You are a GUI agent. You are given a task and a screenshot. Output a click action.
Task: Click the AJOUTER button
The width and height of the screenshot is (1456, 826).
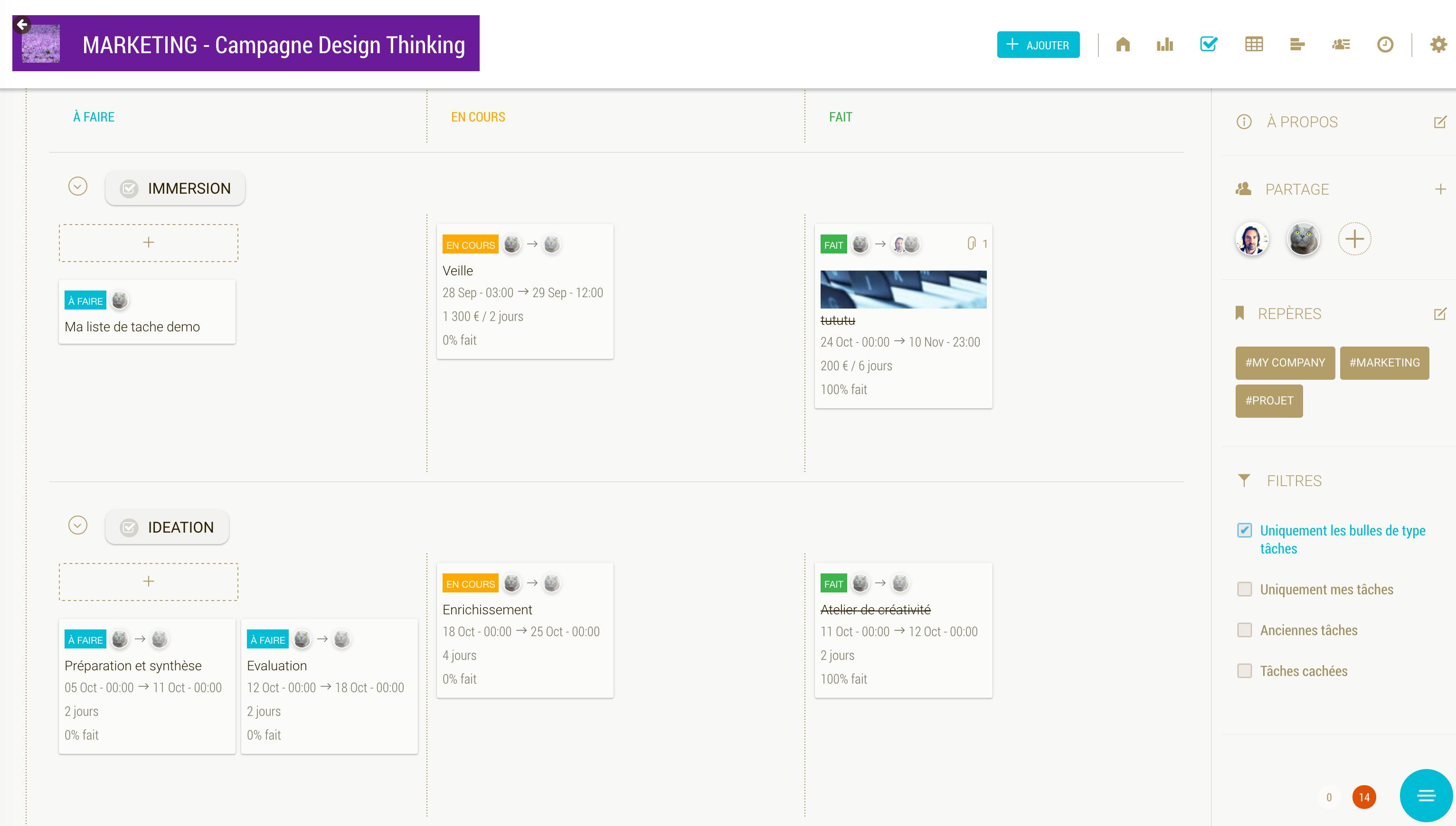[x=1038, y=45]
